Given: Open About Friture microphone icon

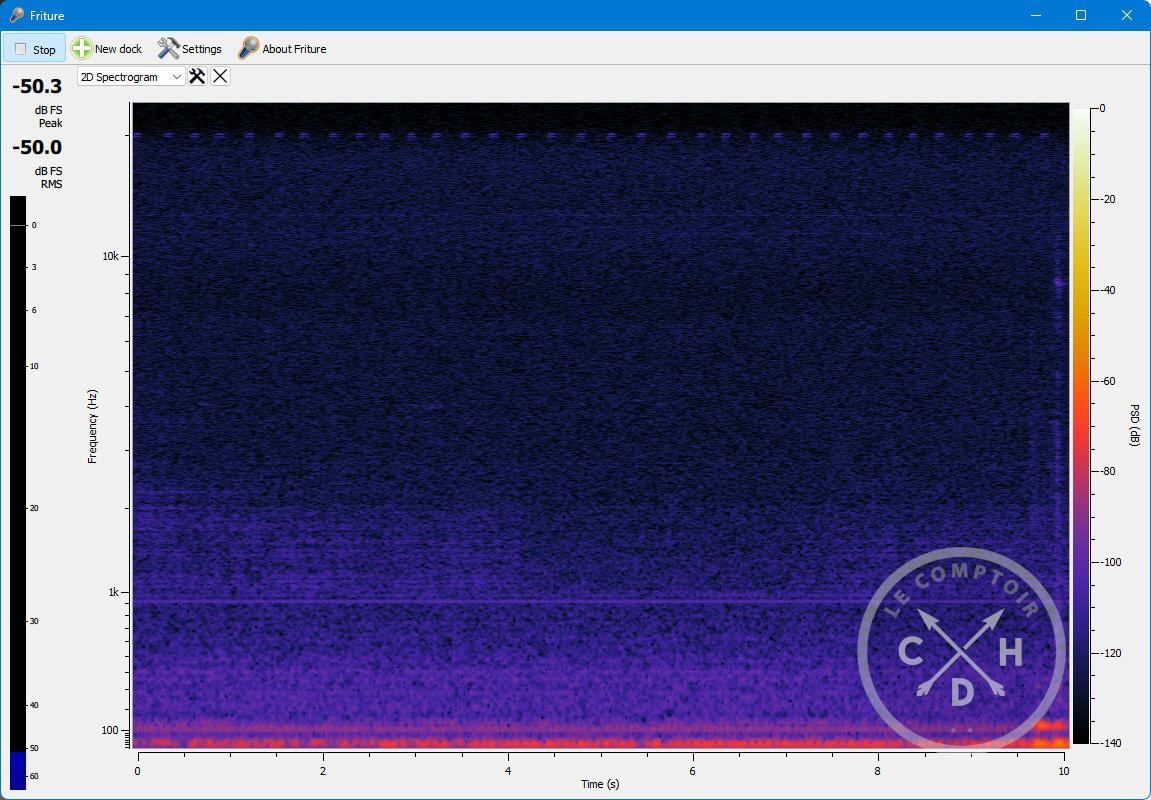Looking at the screenshot, I should click(248, 49).
